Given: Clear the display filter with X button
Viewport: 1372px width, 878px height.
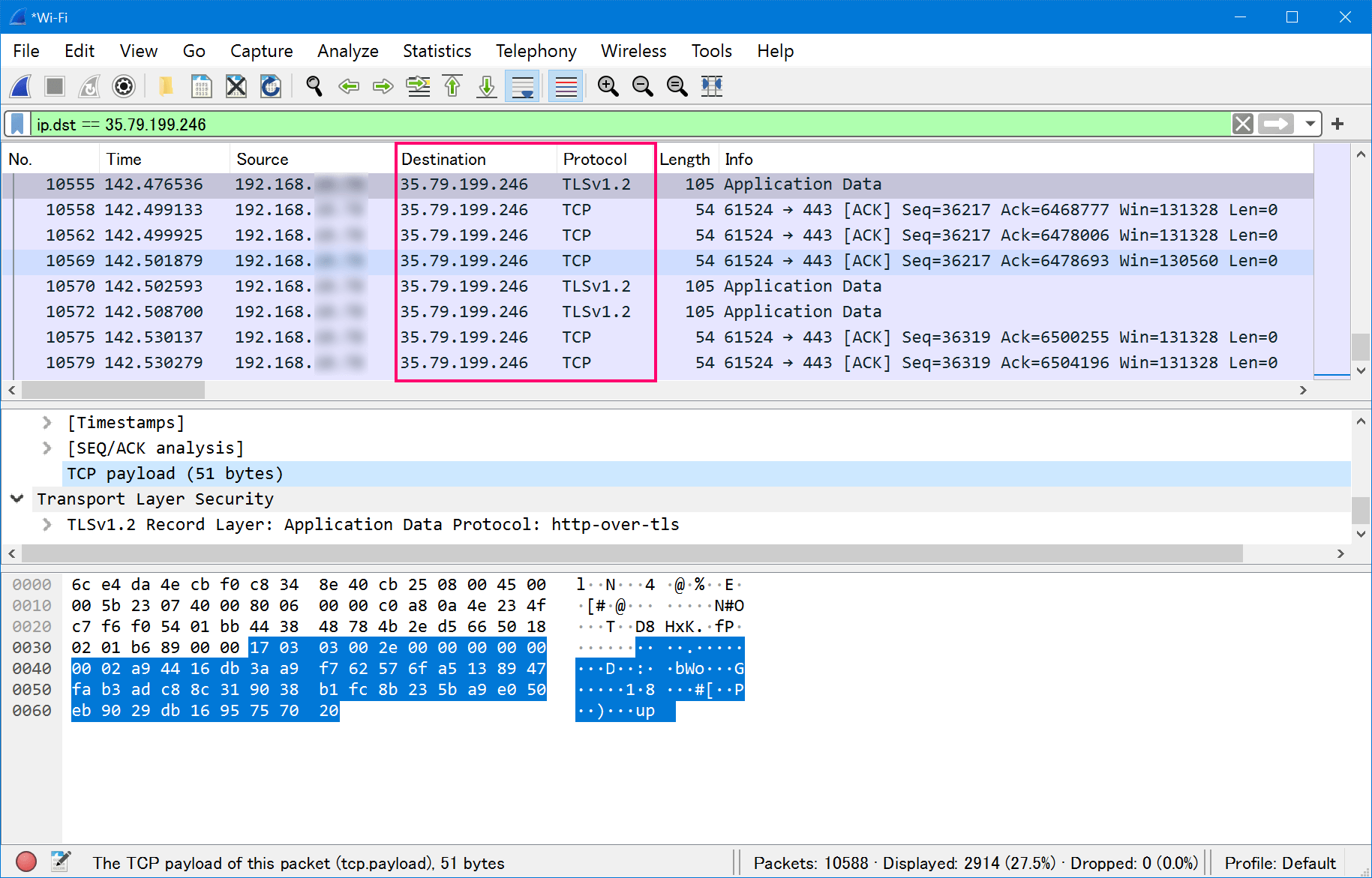Looking at the screenshot, I should (1242, 124).
